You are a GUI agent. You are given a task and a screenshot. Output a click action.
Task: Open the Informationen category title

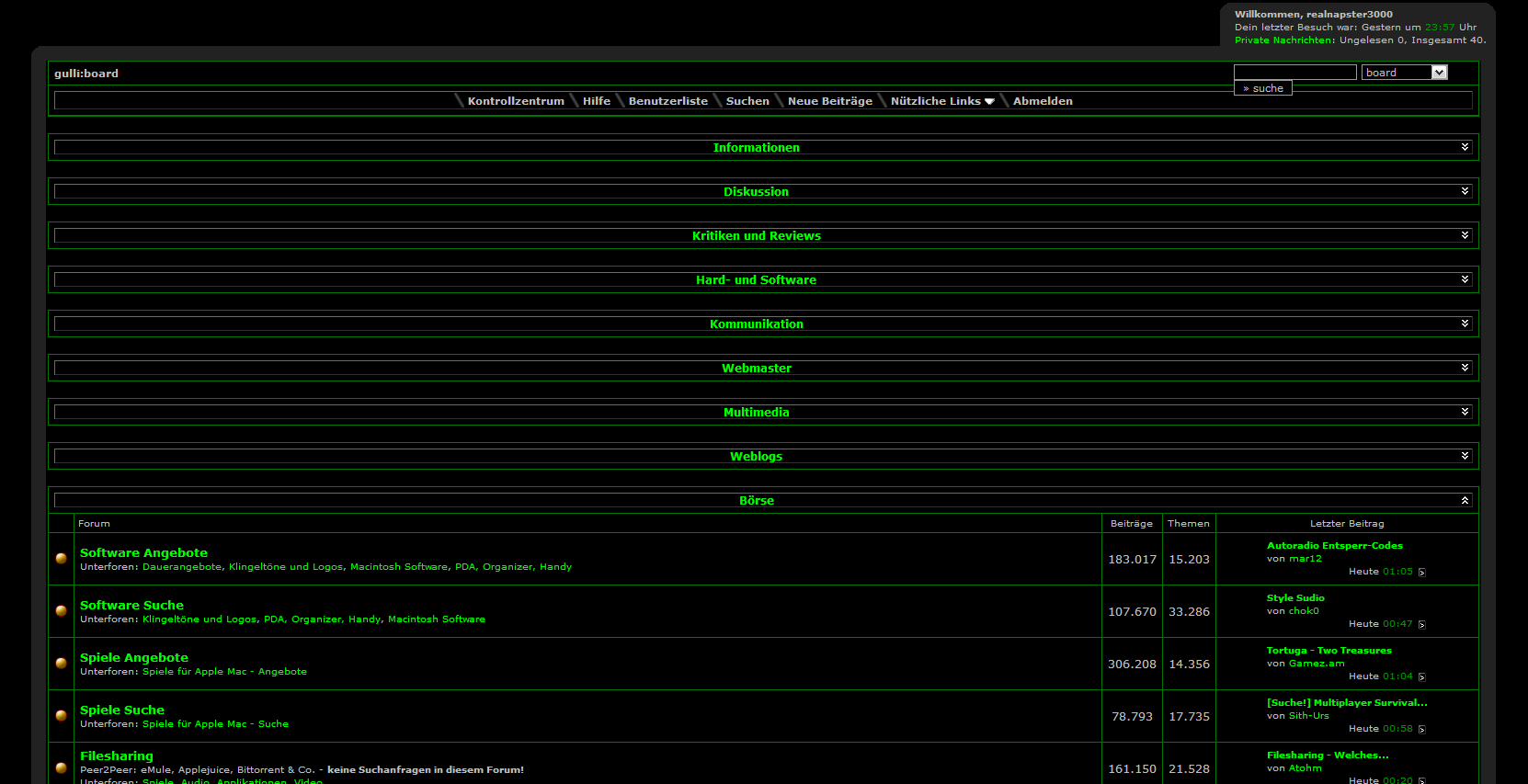coord(757,147)
